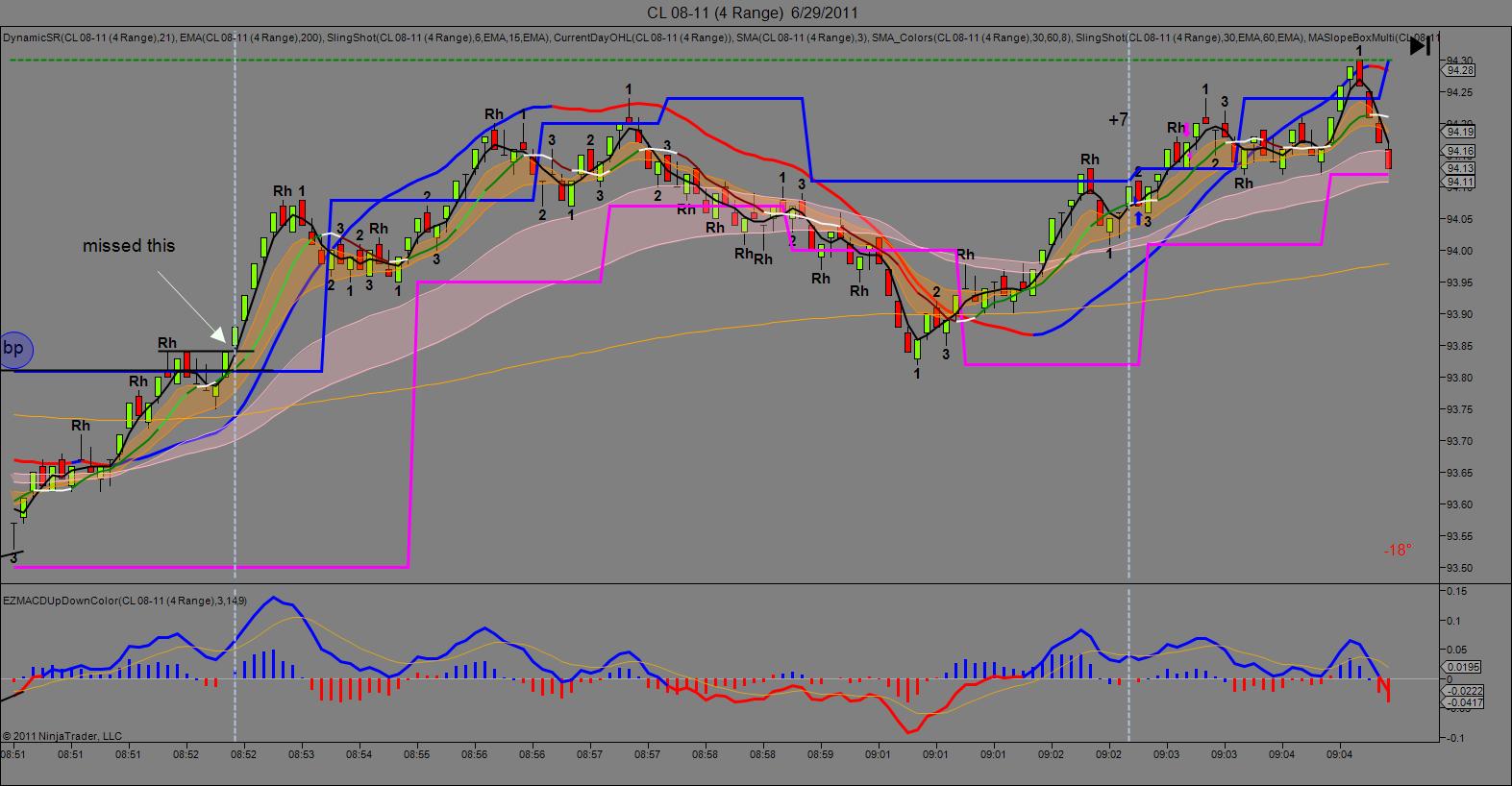Click the 93.90 price axis label

(1459, 314)
